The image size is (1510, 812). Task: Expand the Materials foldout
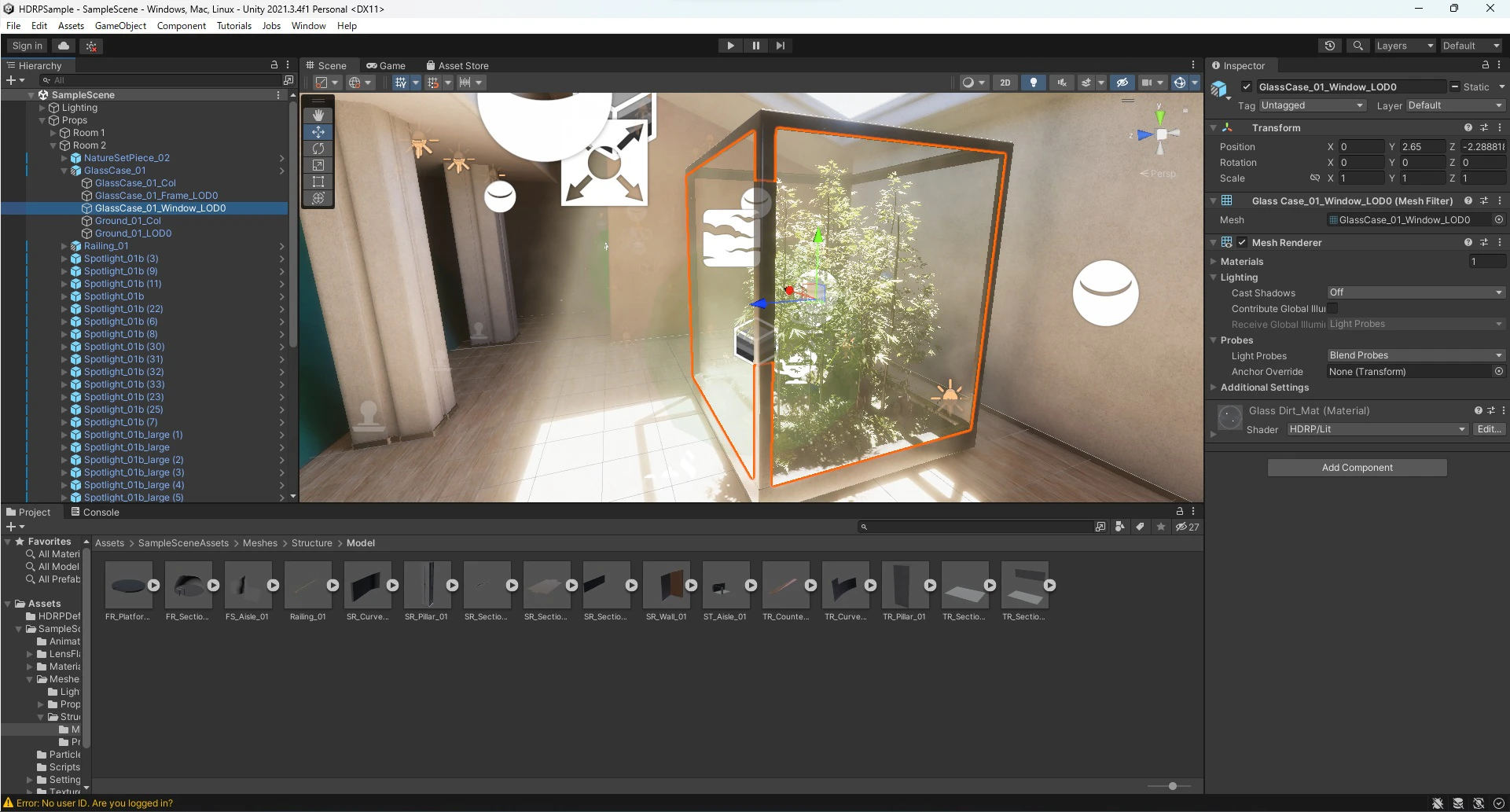click(1214, 262)
